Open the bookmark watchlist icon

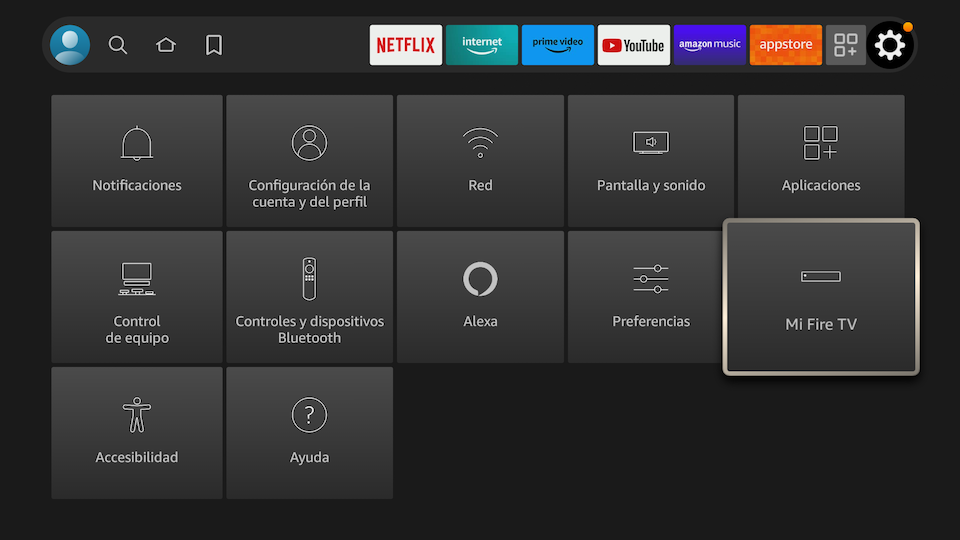click(214, 45)
